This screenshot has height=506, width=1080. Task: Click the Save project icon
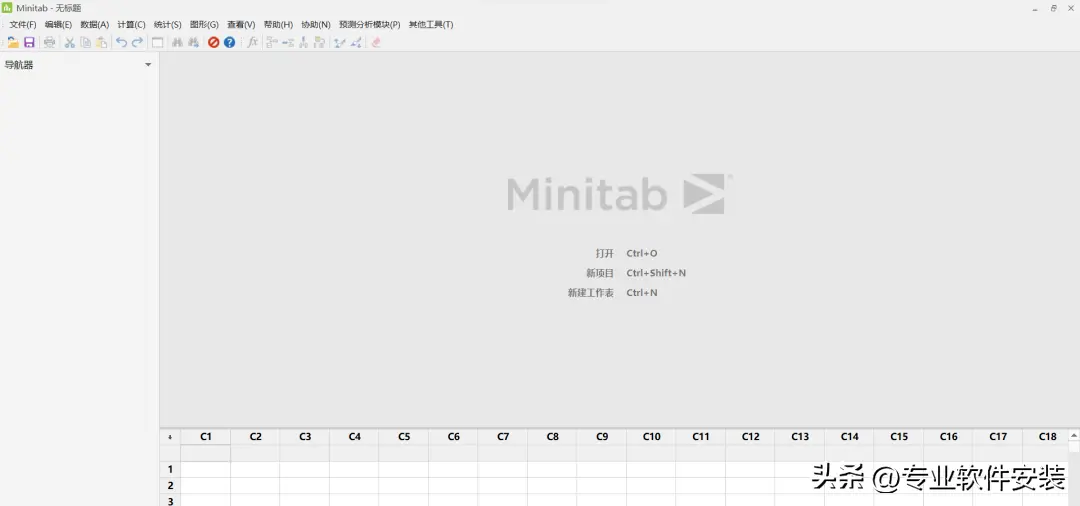click(29, 42)
